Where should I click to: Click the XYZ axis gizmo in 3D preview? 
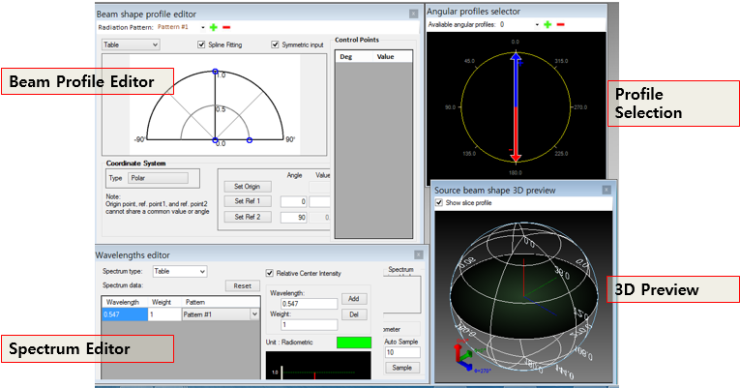tap(465, 357)
